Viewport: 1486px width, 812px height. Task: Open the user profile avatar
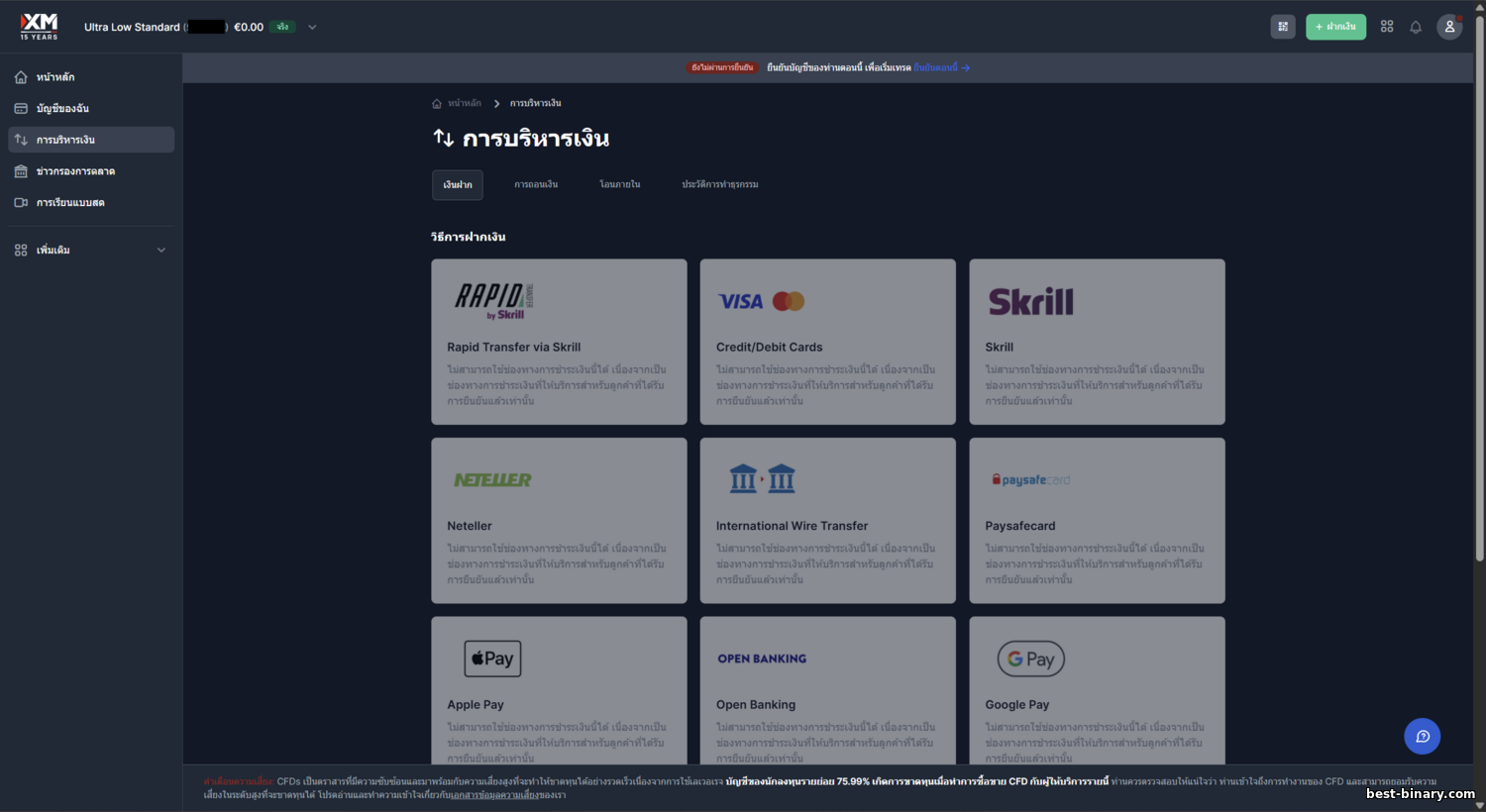pyautogui.click(x=1449, y=27)
